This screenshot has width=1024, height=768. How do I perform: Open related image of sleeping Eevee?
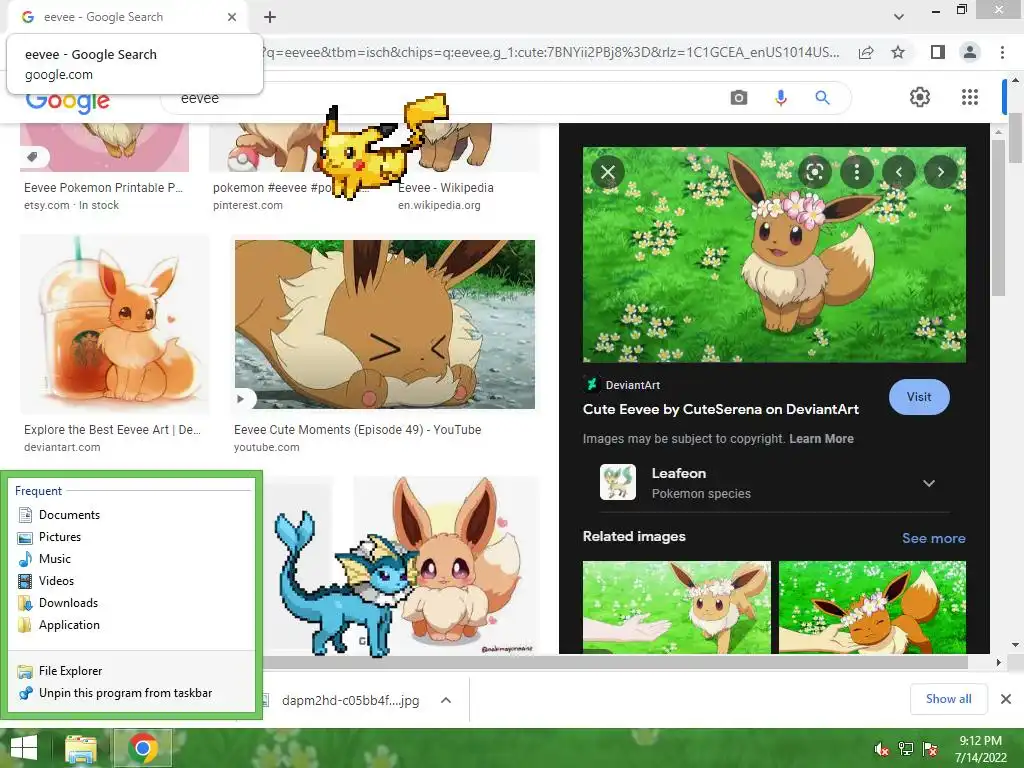point(872,607)
